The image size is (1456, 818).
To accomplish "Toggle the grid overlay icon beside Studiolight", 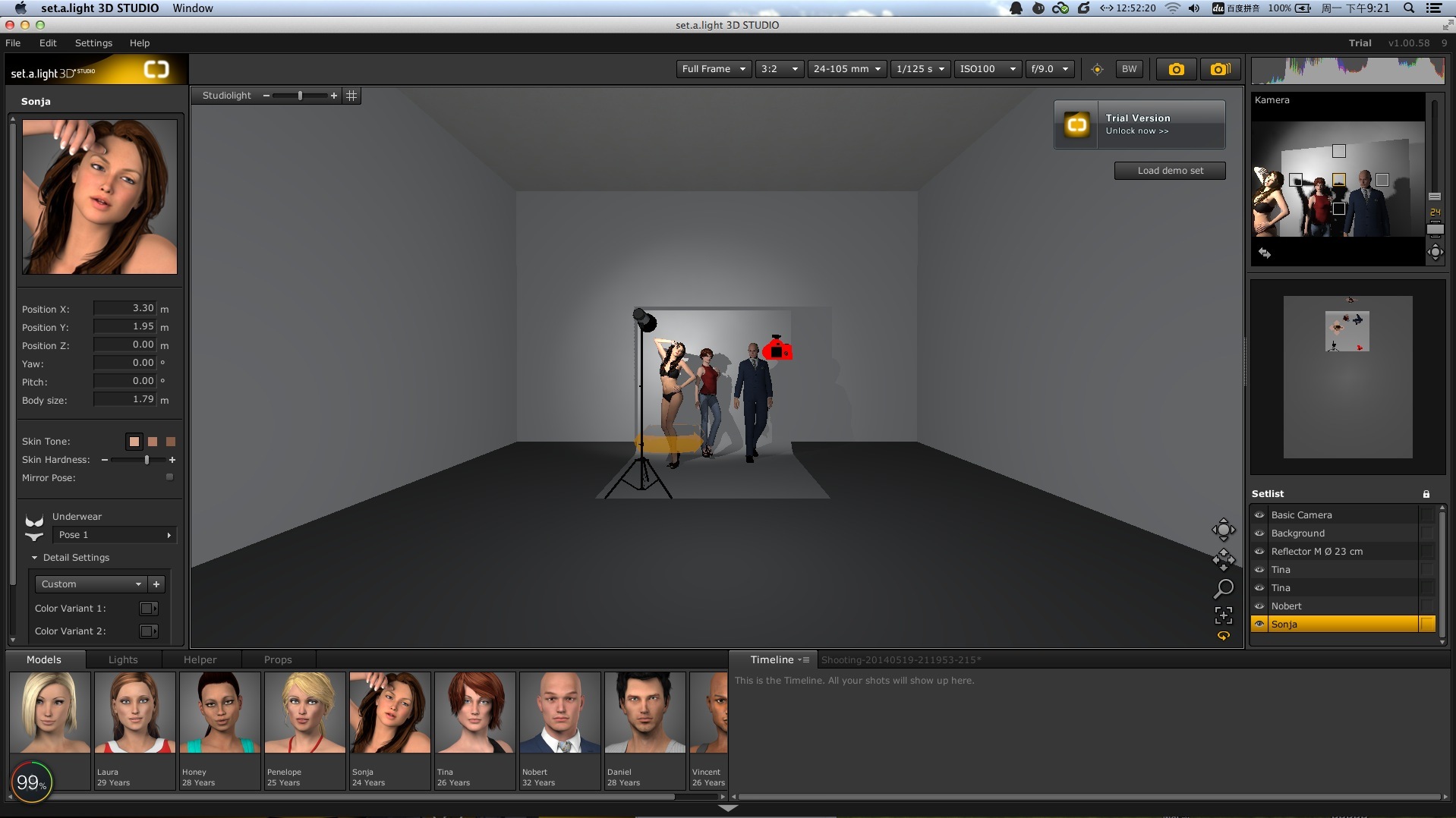I will (x=351, y=96).
